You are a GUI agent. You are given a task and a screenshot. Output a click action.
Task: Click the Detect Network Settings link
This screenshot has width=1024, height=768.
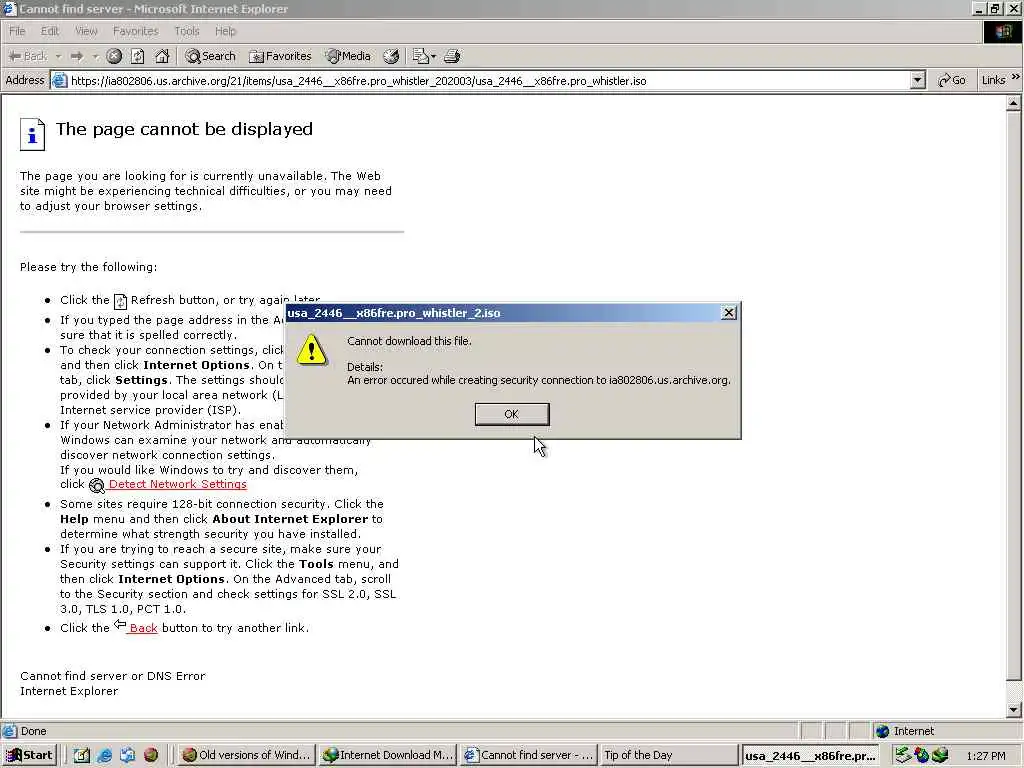pyautogui.click(x=178, y=484)
